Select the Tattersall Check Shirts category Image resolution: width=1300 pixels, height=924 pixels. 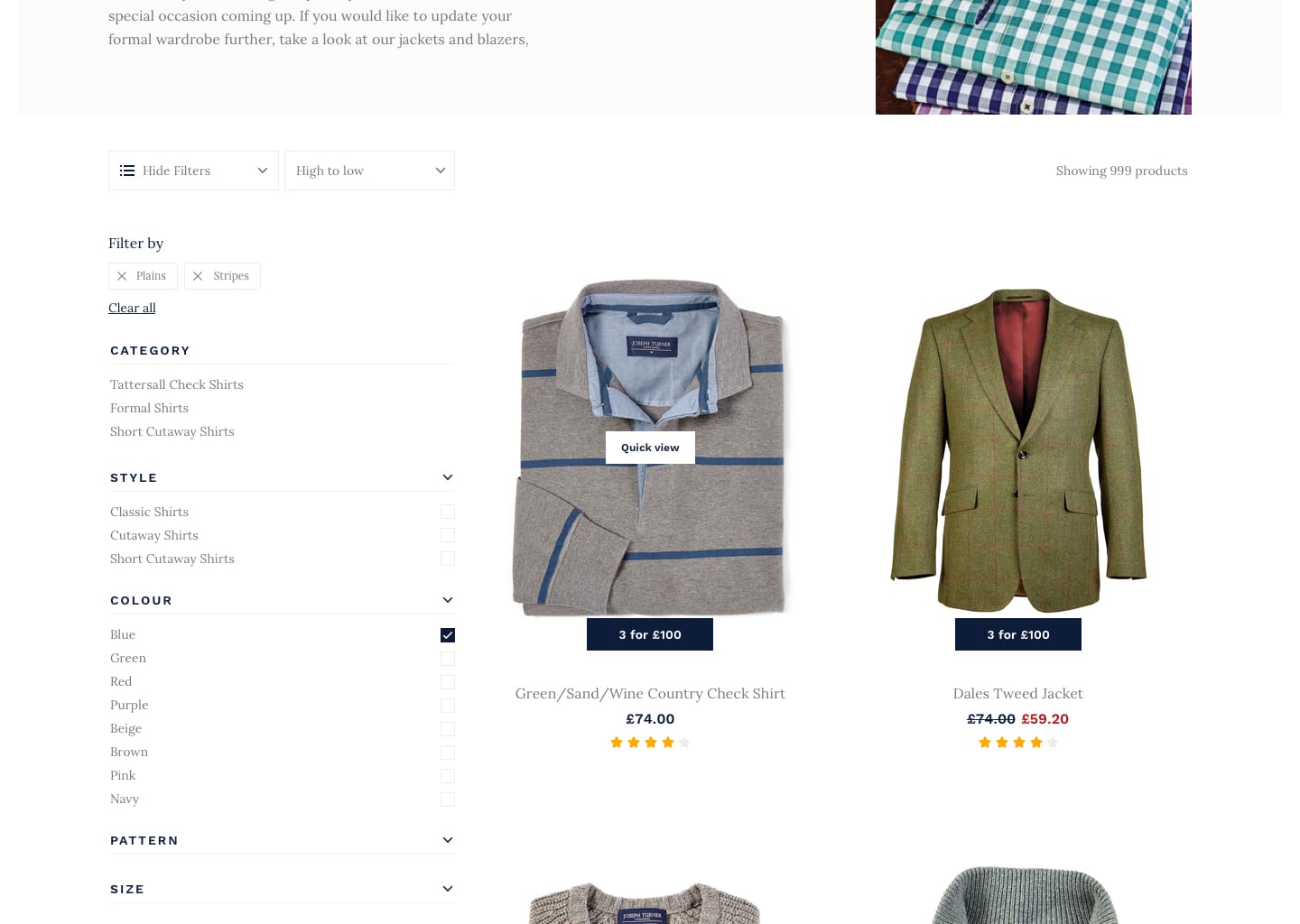tap(177, 384)
